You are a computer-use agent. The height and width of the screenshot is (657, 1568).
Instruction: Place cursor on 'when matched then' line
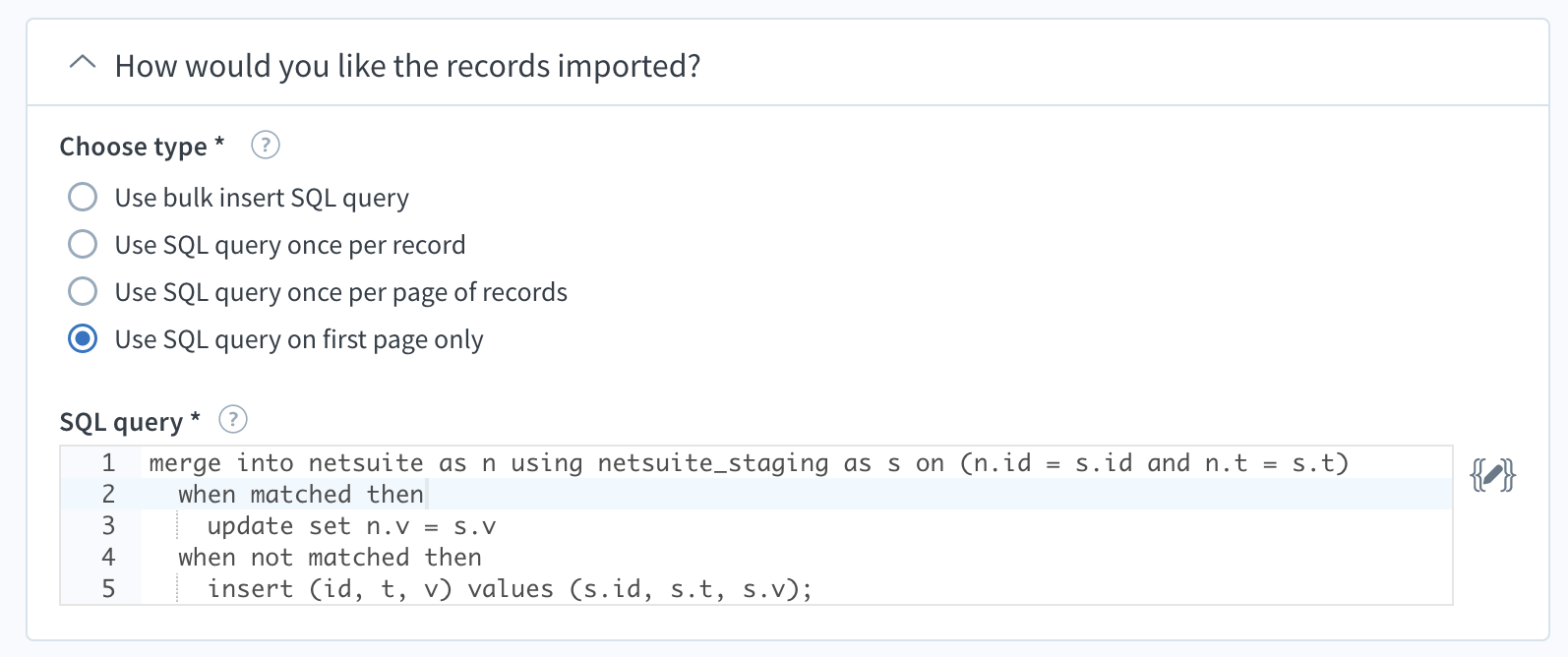tap(301, 494)
